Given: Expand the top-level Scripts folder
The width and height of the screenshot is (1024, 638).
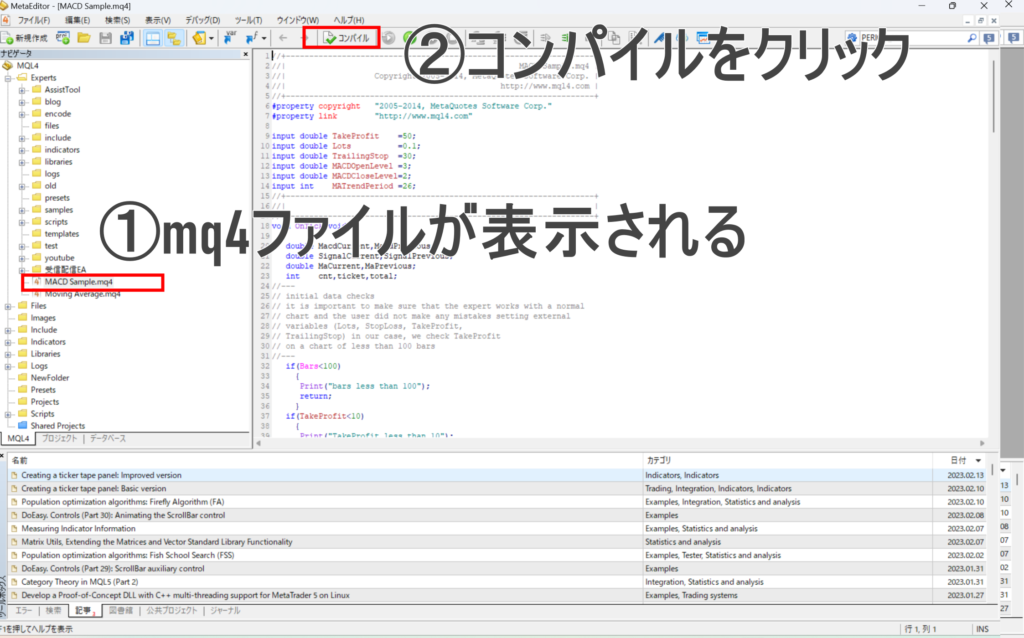Looking at the screenshot, I should click(8, 414).
